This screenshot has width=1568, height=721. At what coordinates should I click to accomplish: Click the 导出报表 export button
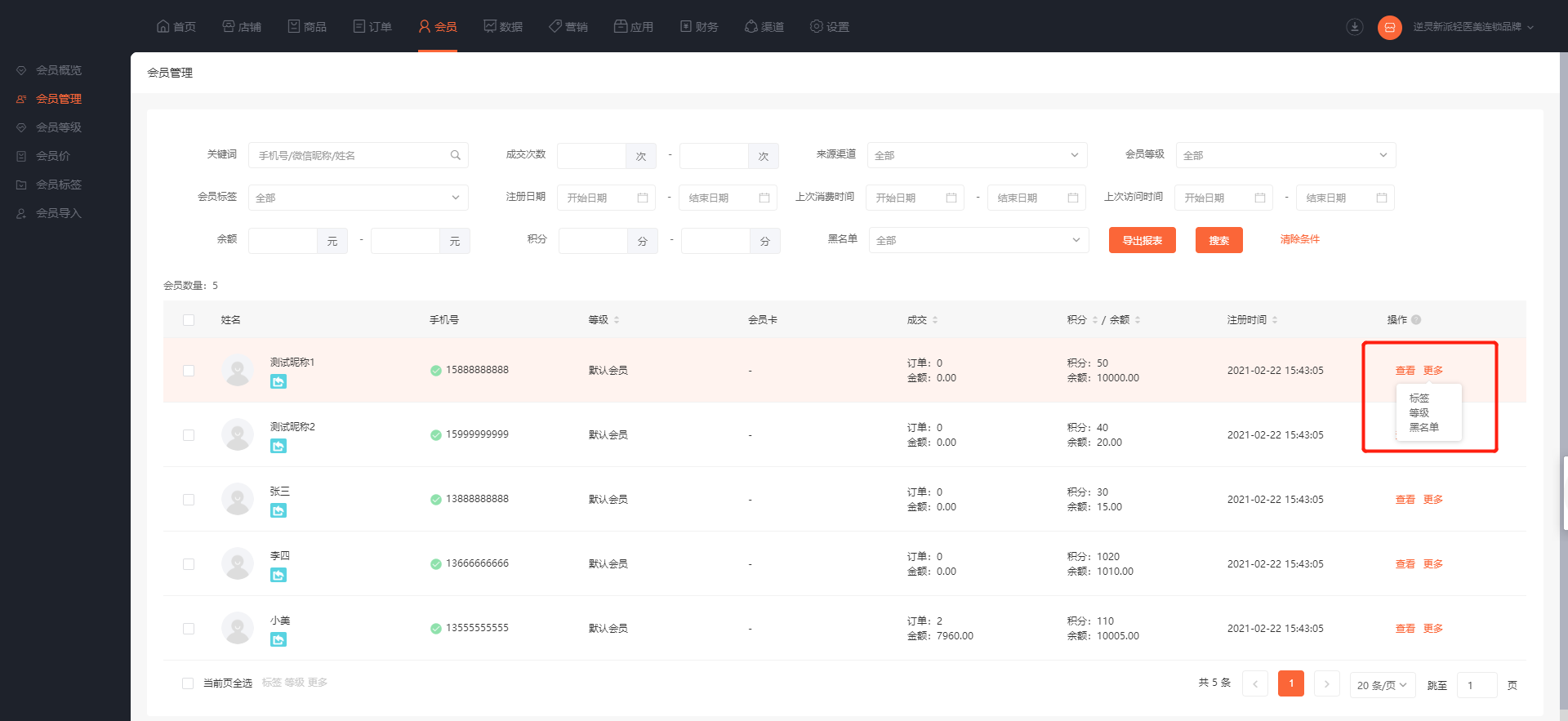(1143, 240)
